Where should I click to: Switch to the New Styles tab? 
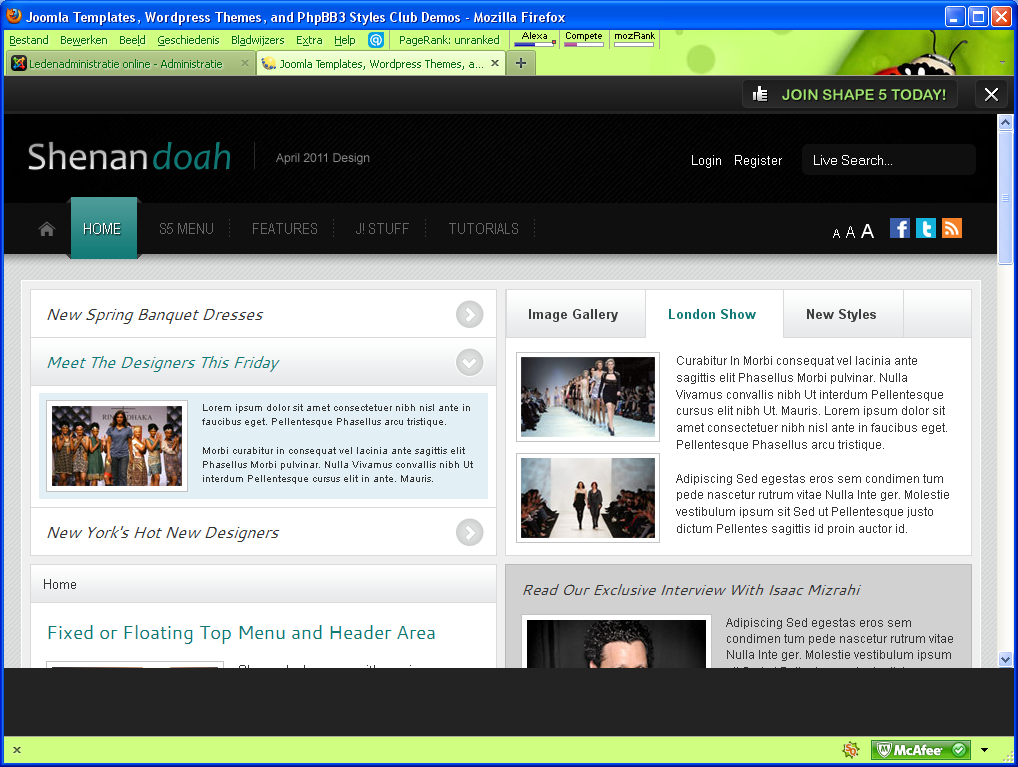click(x=843, y=314)
